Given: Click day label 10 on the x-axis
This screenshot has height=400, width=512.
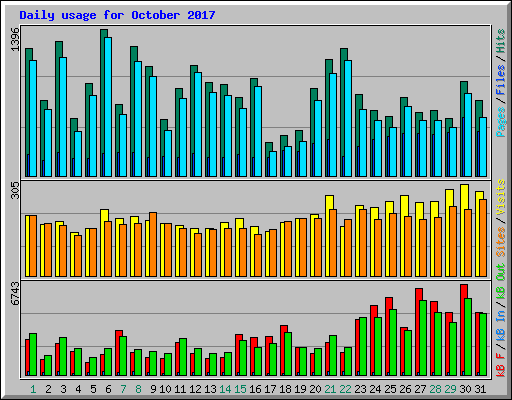Looking at the screenshot, I should coord(165,389).
